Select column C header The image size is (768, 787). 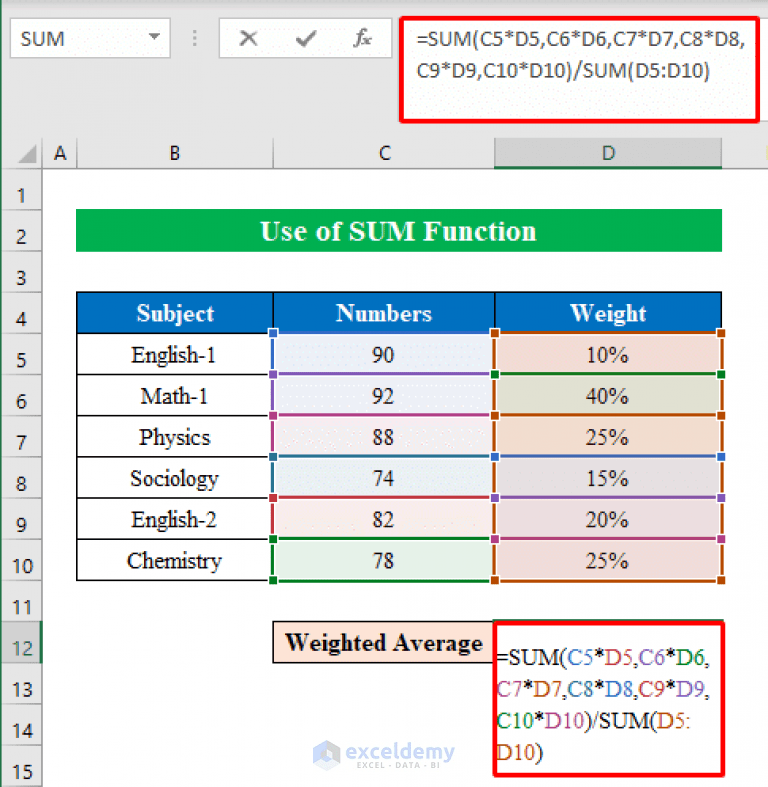[384, 154]
